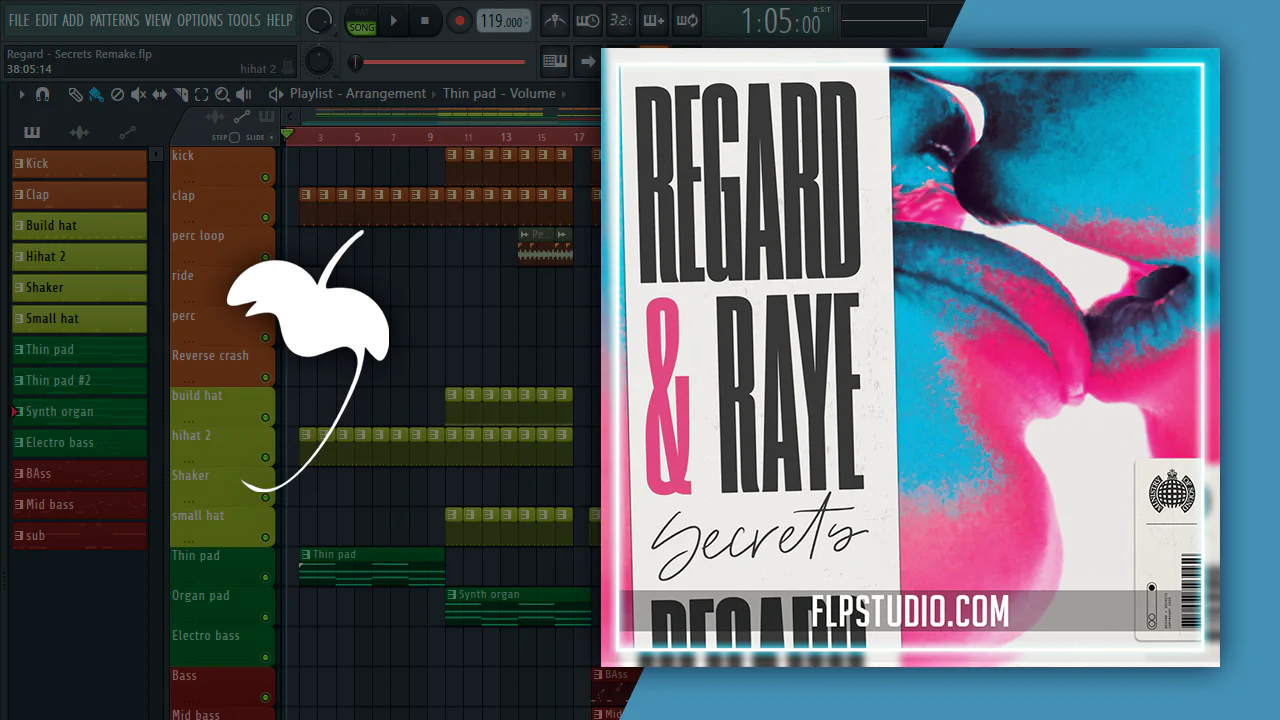Click the audio waveform icon above track headers
The height and width of the screenshot is (720, 1280).
[216, 117]
